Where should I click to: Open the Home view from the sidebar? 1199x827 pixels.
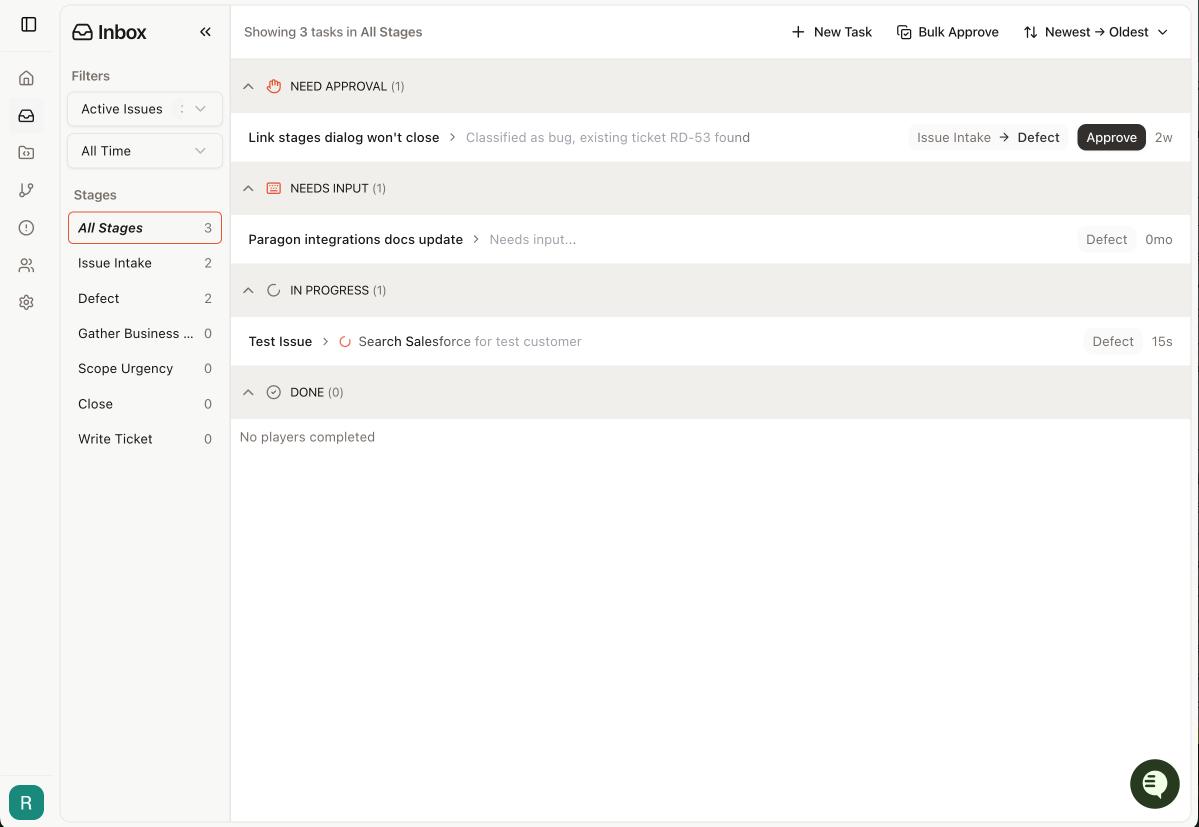coord(26,77)
